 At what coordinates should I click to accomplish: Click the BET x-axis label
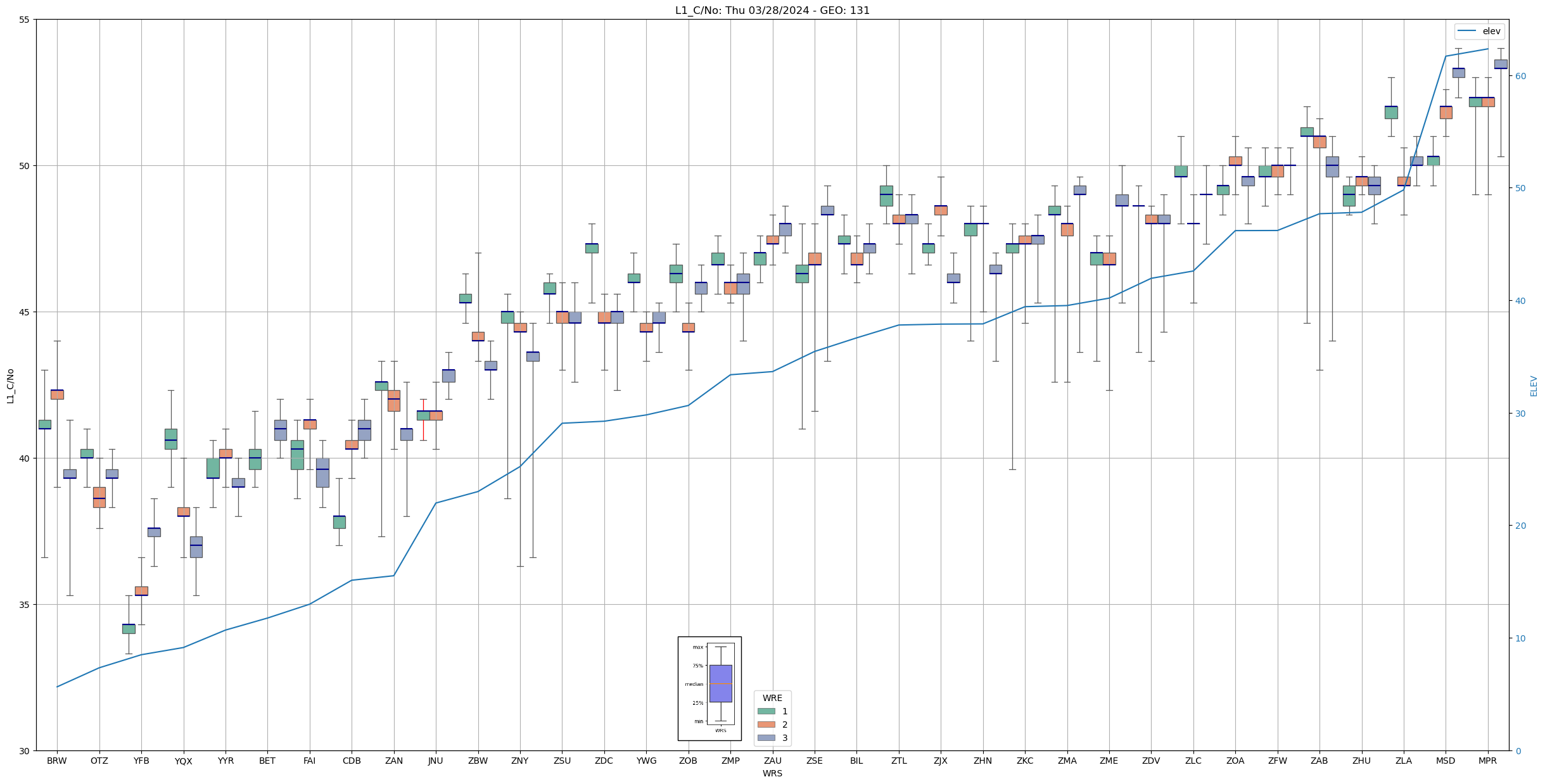[x=267, y=761]
